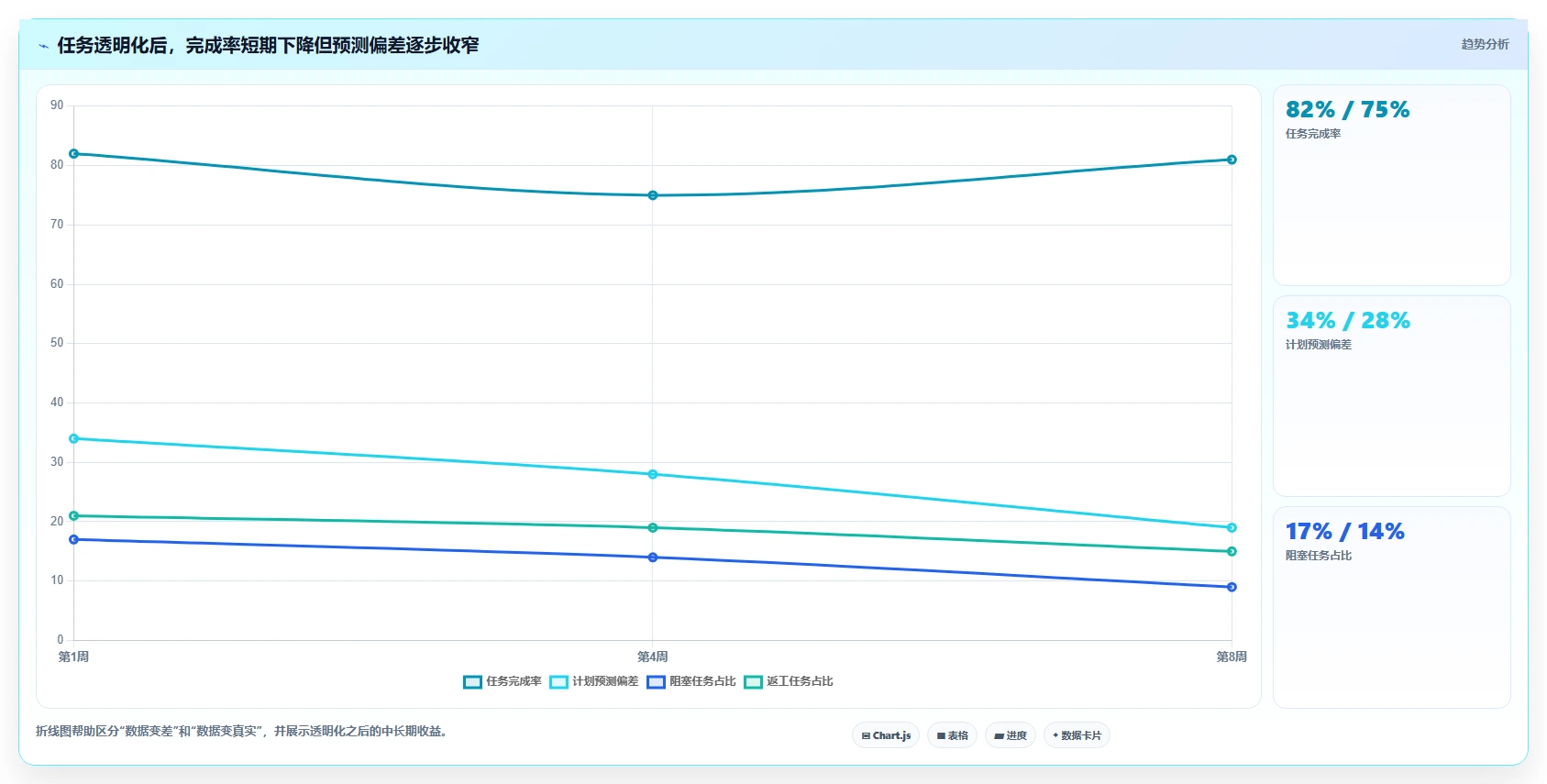Click the 进度 tag

[1011, 735]
